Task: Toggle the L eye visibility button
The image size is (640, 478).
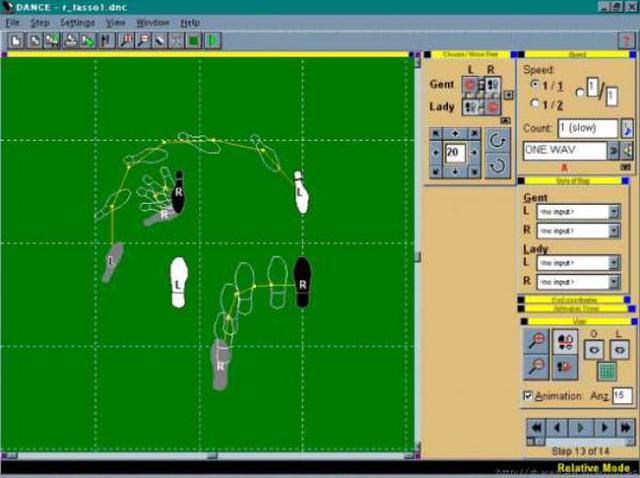Action: 620,350
